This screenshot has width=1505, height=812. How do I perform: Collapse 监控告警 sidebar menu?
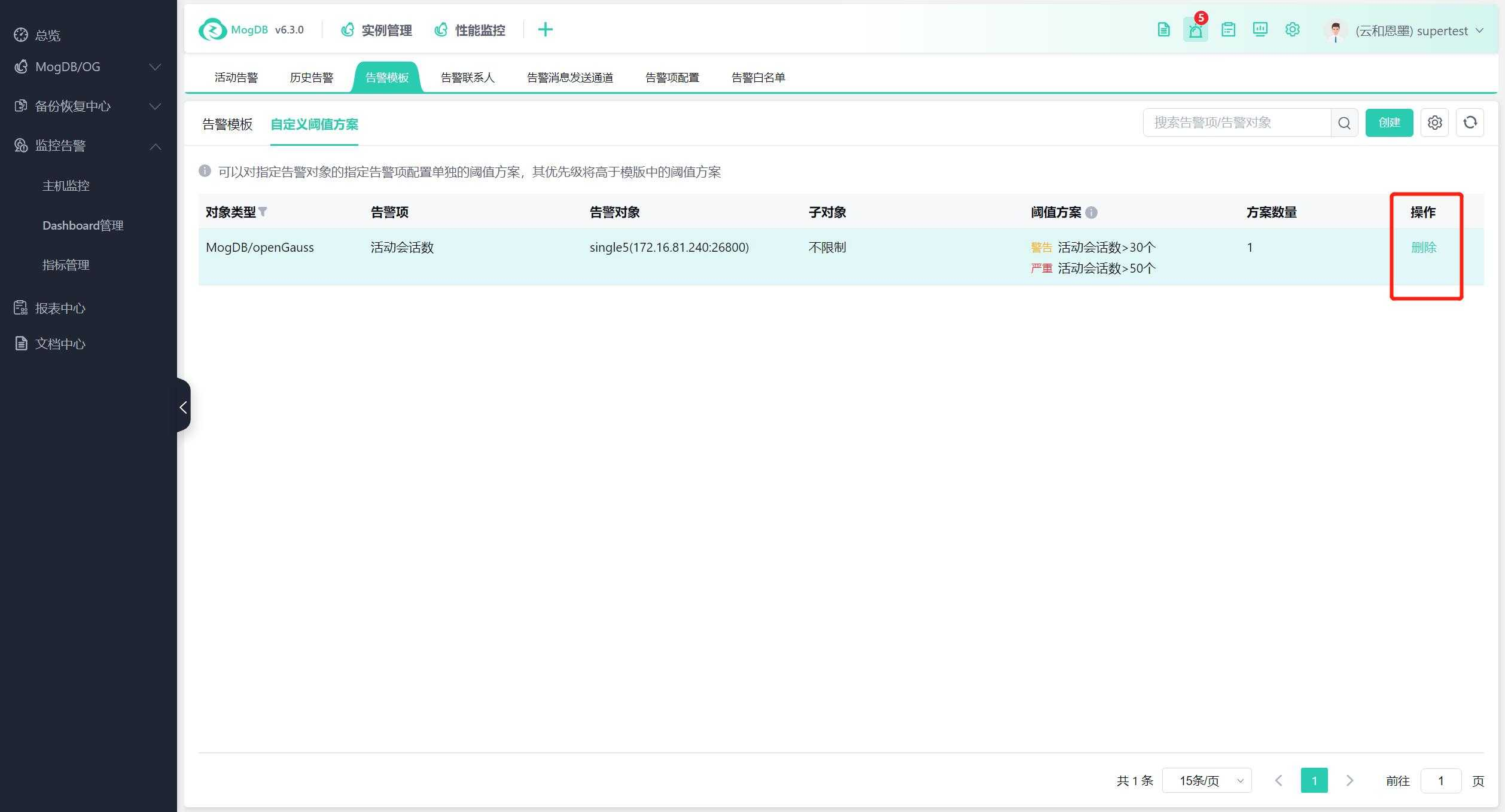tap(88, 146)
